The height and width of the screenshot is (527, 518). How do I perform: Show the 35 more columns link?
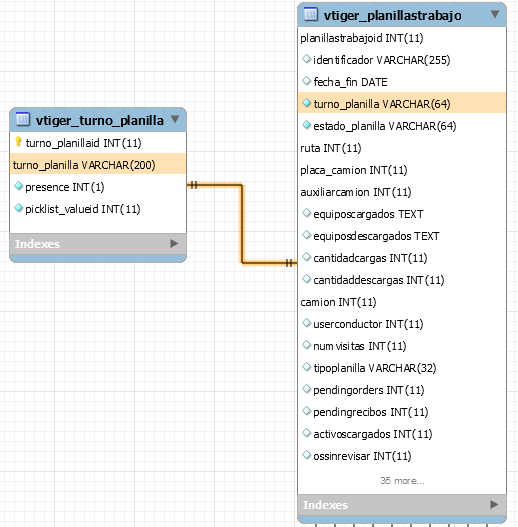[402, 481]
